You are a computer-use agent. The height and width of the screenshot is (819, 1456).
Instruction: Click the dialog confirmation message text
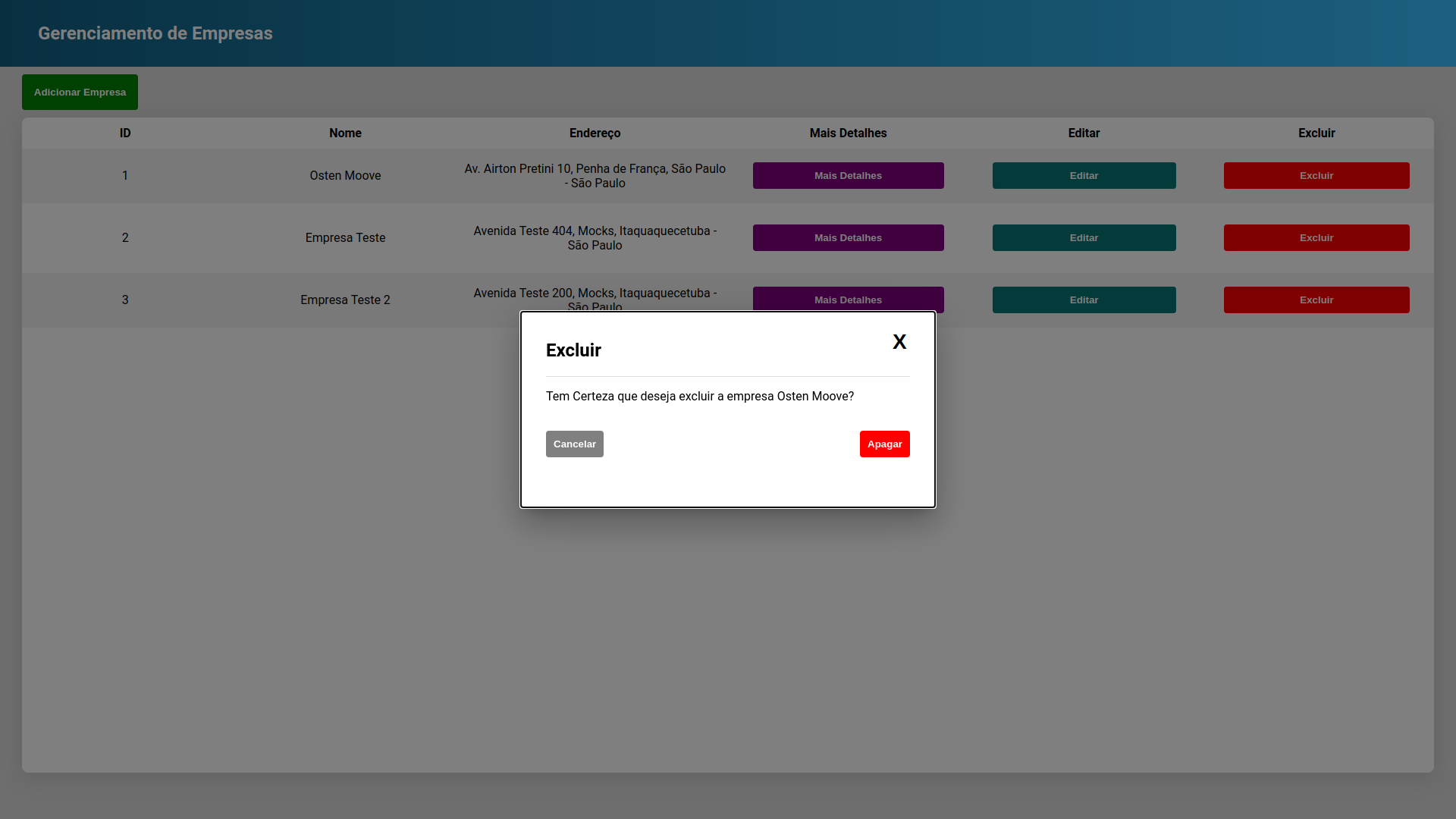699,397
